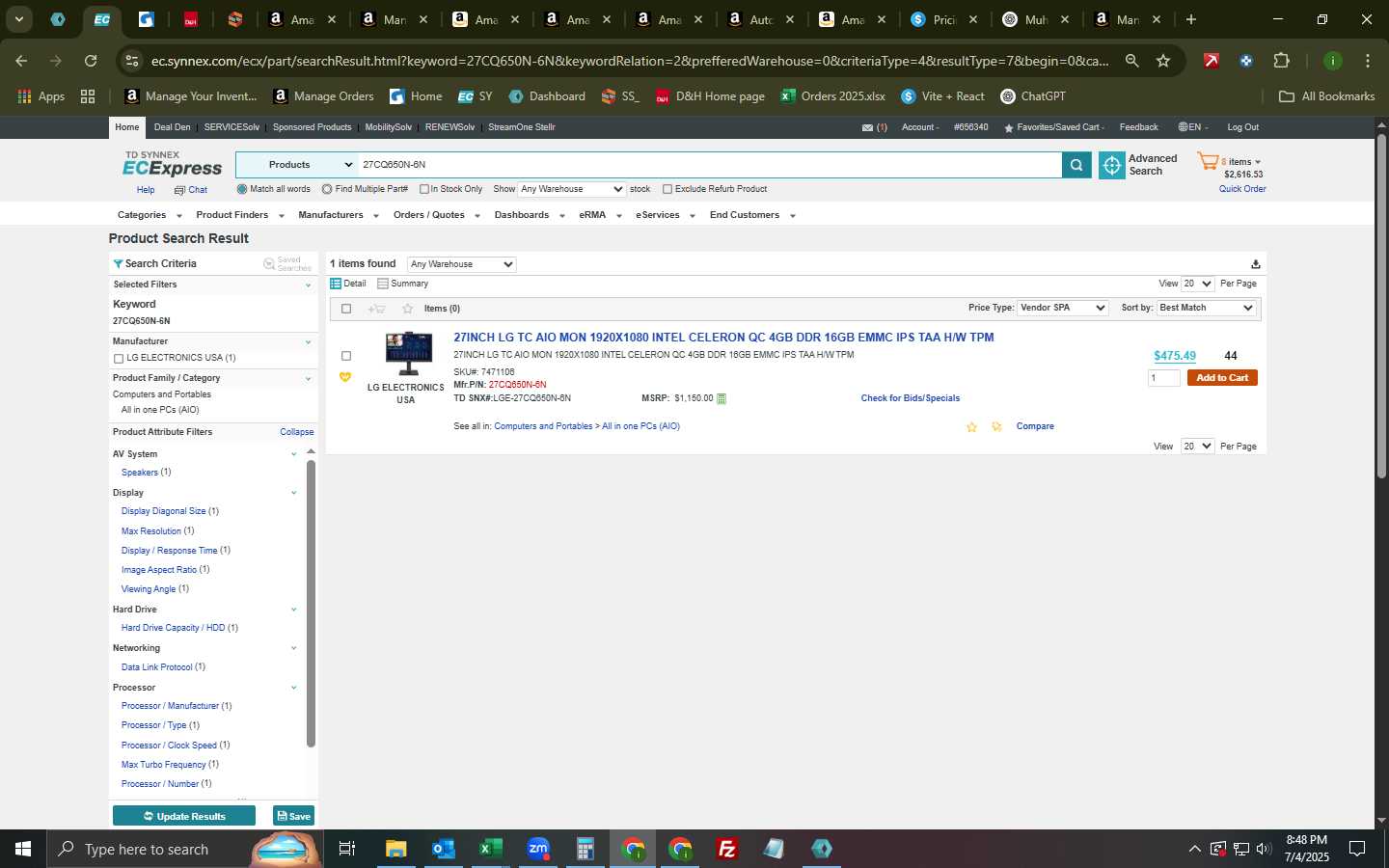Screen dimensions: 1389x868
Task: Click the export download icon in results header
Action: pos(1255,264)
